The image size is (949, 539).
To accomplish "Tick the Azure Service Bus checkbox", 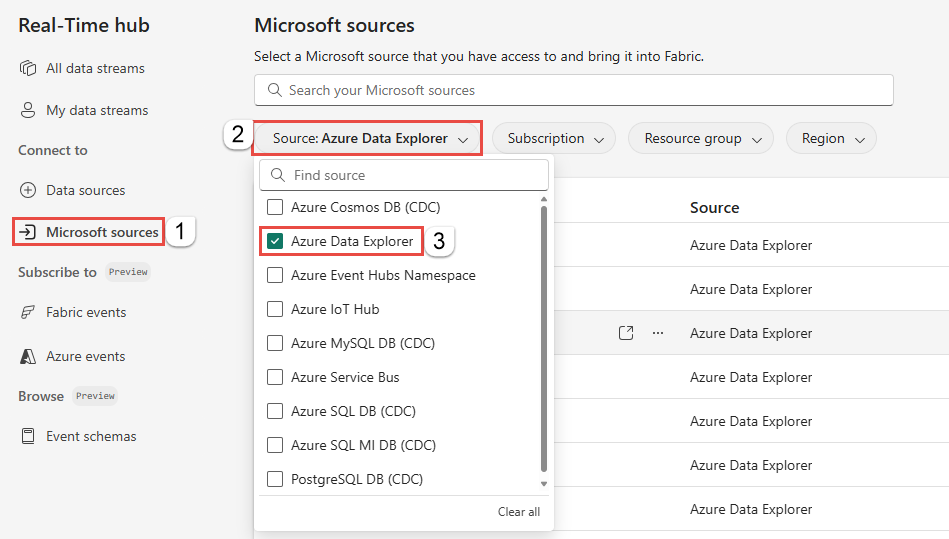I will [275, 377].
